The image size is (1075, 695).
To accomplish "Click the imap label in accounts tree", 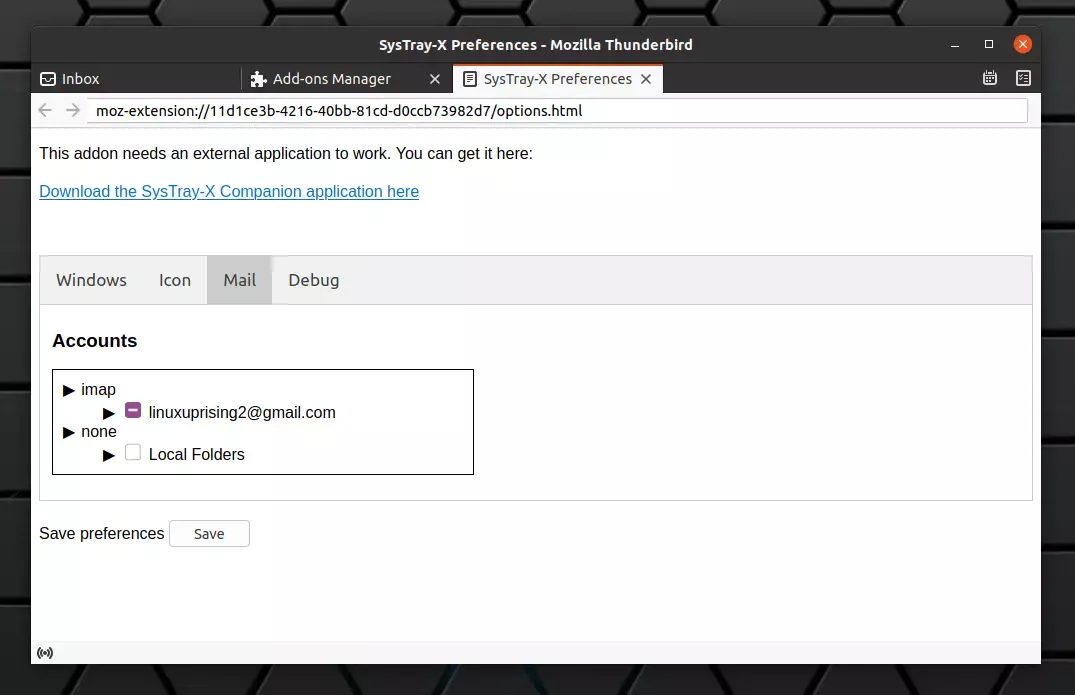I will (x=99, y=389).
